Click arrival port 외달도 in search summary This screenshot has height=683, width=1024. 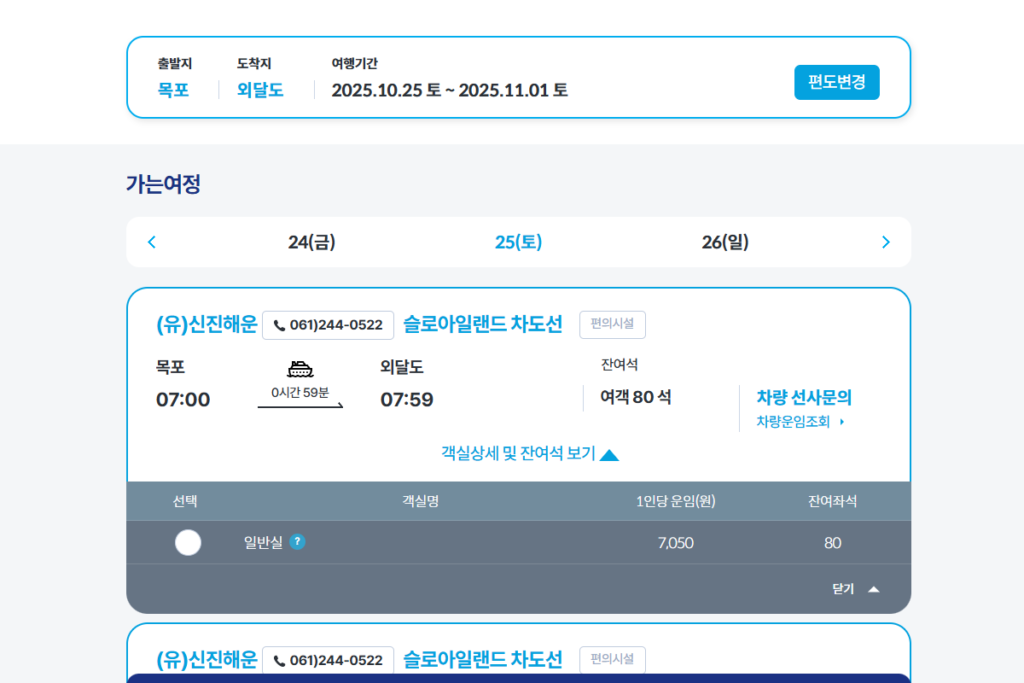(260, 90)
